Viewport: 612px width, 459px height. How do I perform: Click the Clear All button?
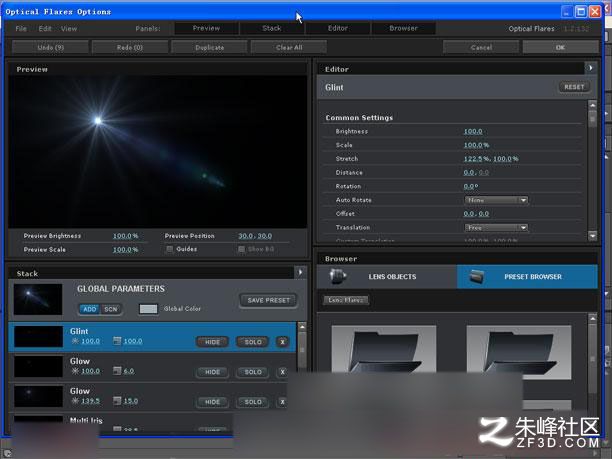point(289,47)
